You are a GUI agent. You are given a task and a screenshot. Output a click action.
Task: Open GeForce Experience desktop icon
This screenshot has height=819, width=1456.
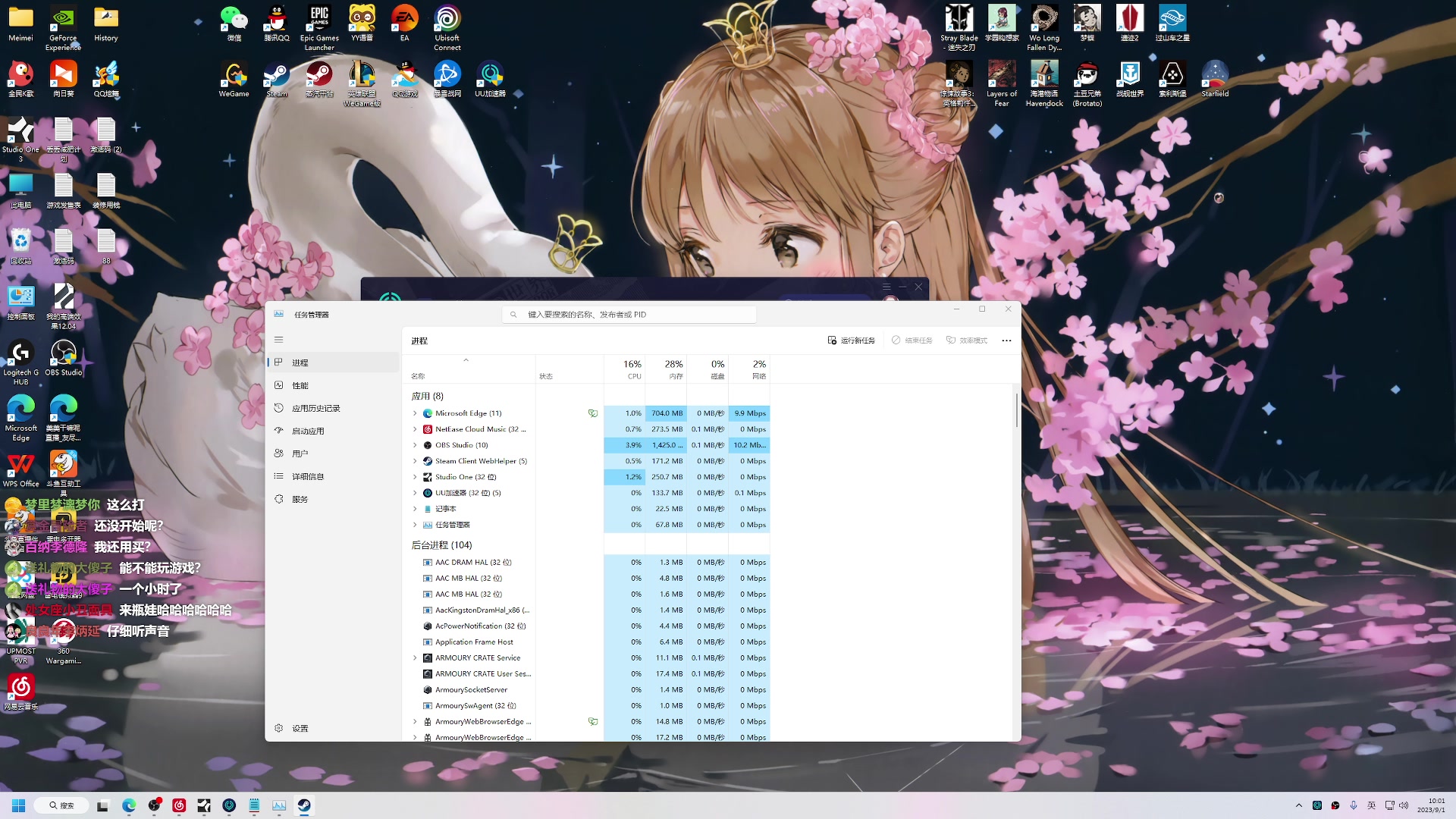click(63, 28)
